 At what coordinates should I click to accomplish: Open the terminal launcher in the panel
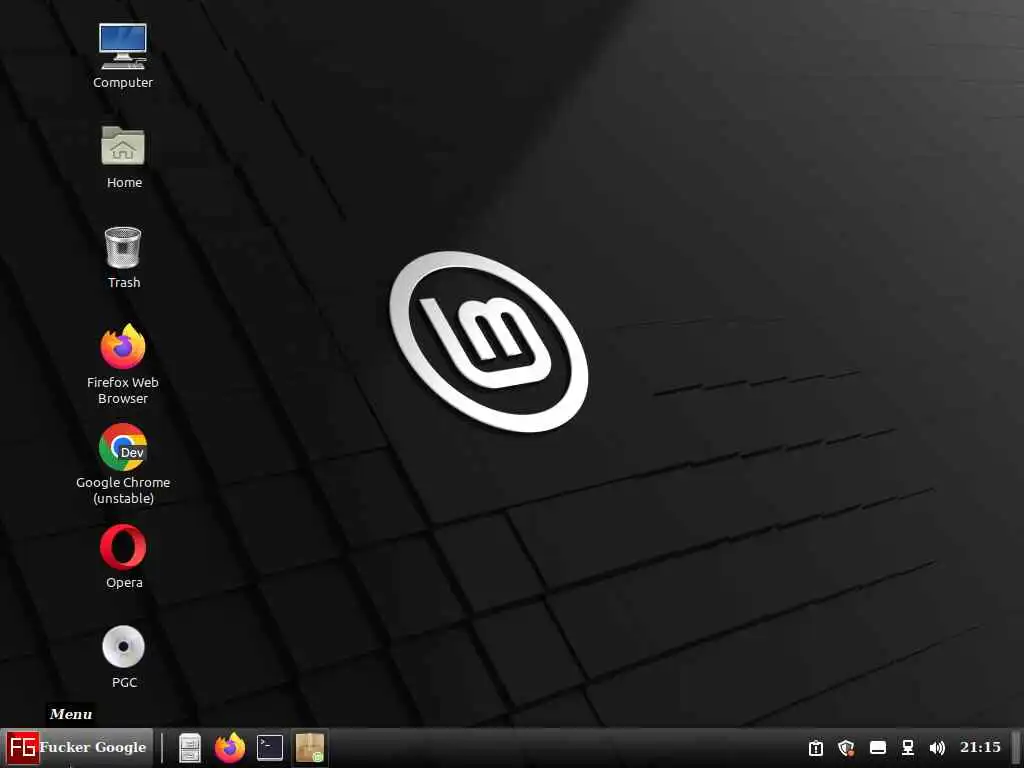[x=270, y=748]
